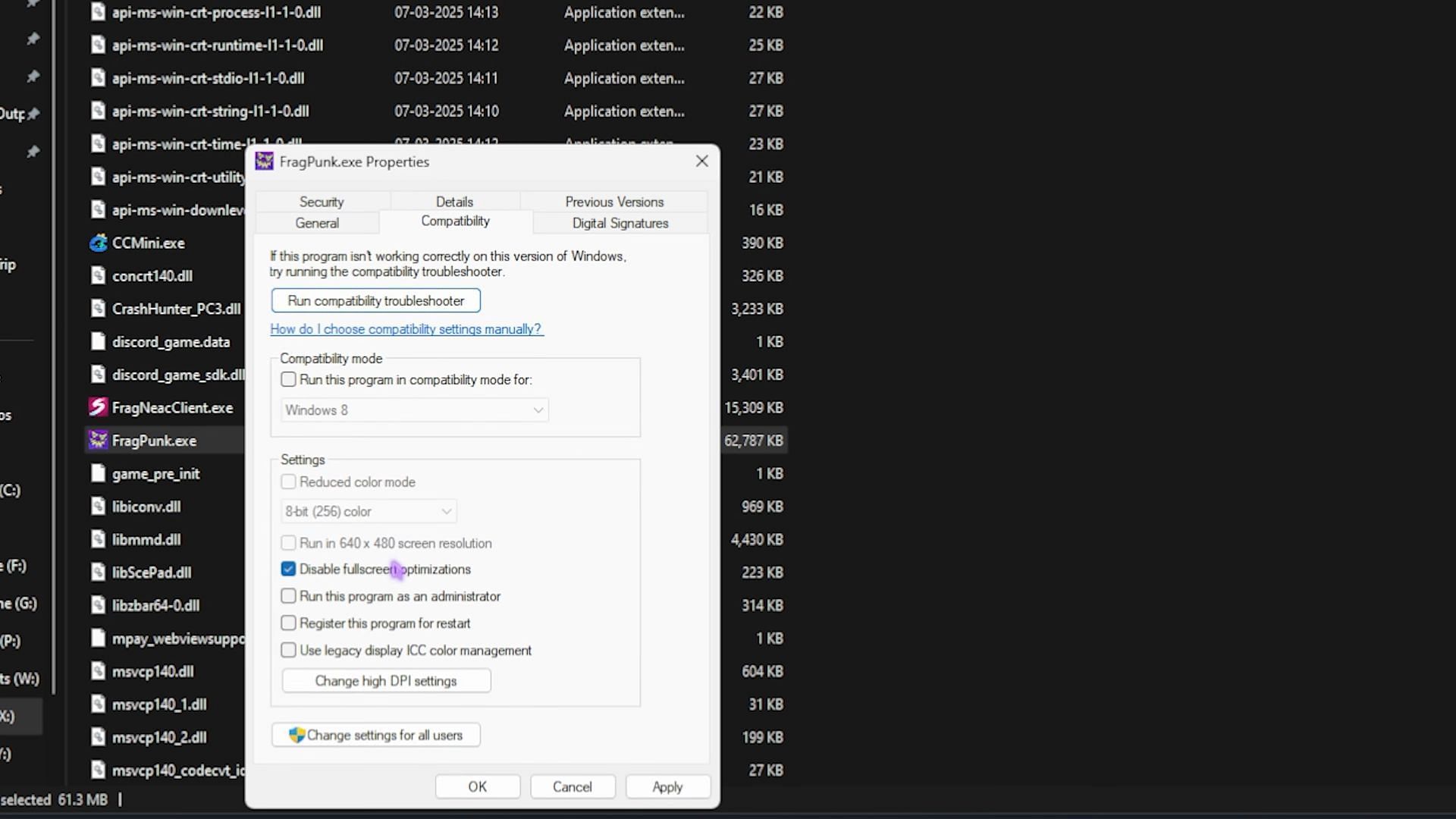Click the api-ms-win-crt-string dll icon
1456x819 pixels.
(x=98, y=111)
